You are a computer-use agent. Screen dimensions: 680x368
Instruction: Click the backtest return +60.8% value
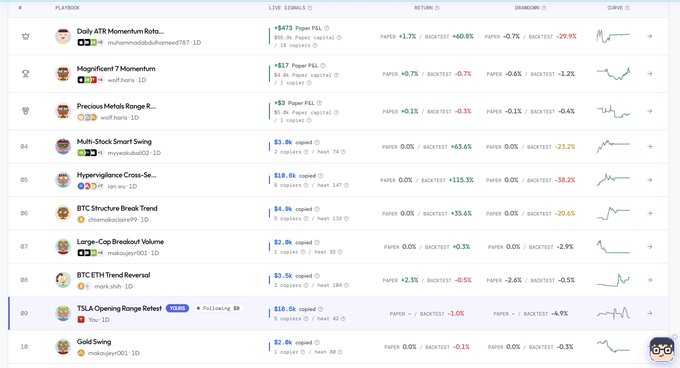click(x=463, y=36)
